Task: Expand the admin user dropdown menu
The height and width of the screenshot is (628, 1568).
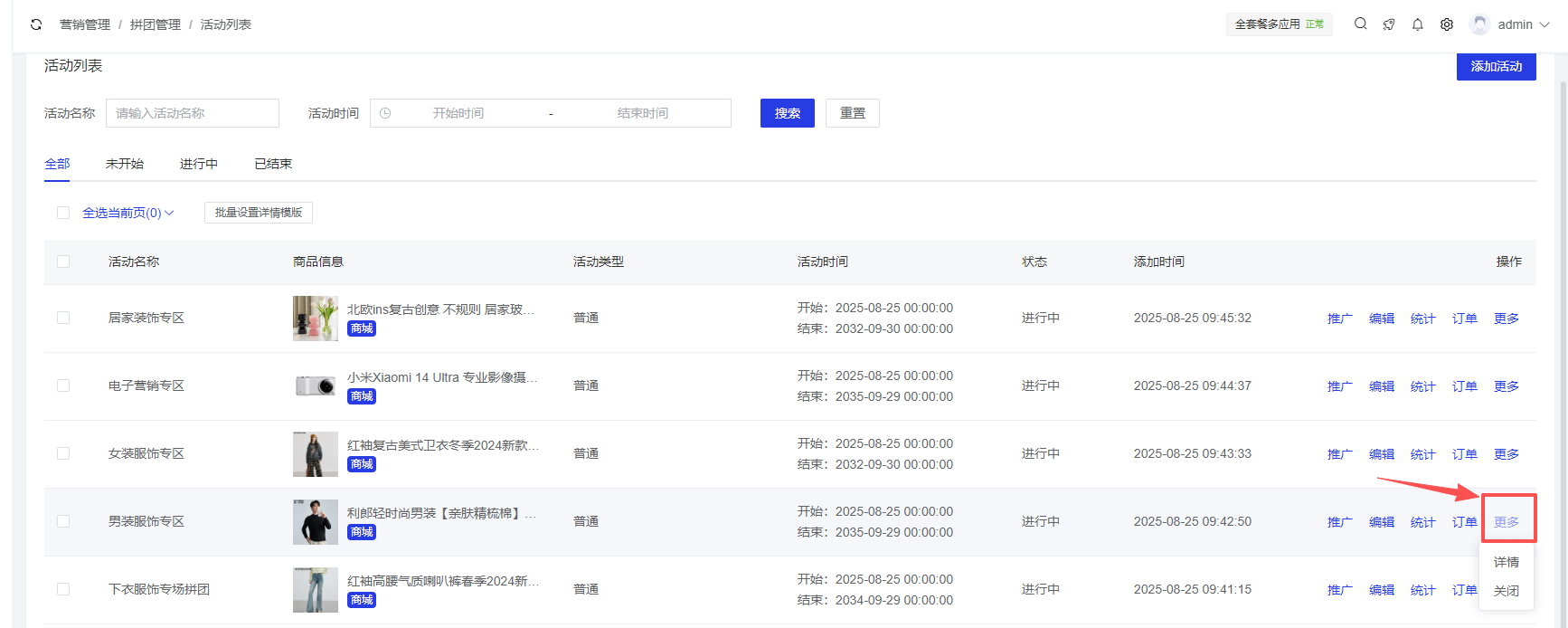Action: [x=1544, y=24]
